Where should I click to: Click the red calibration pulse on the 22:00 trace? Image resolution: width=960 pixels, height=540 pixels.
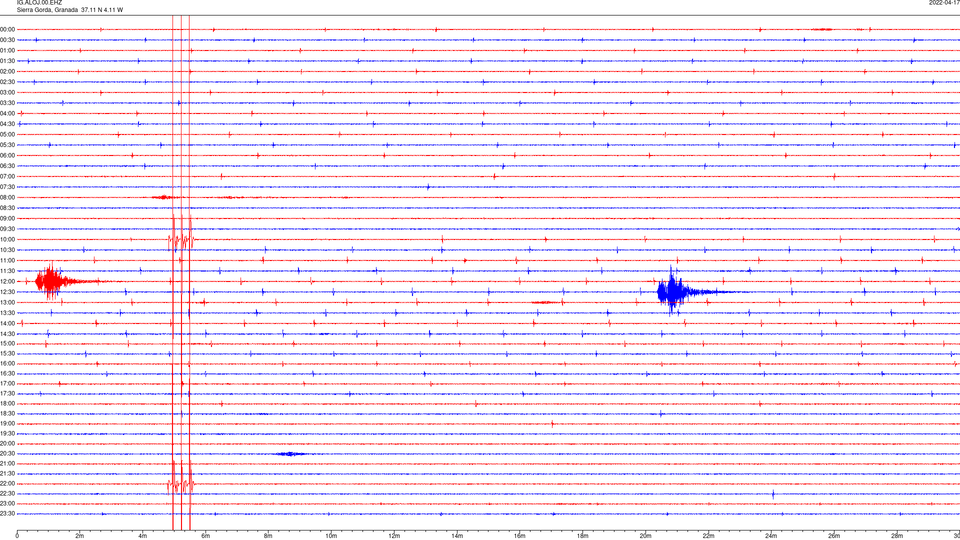181,482
